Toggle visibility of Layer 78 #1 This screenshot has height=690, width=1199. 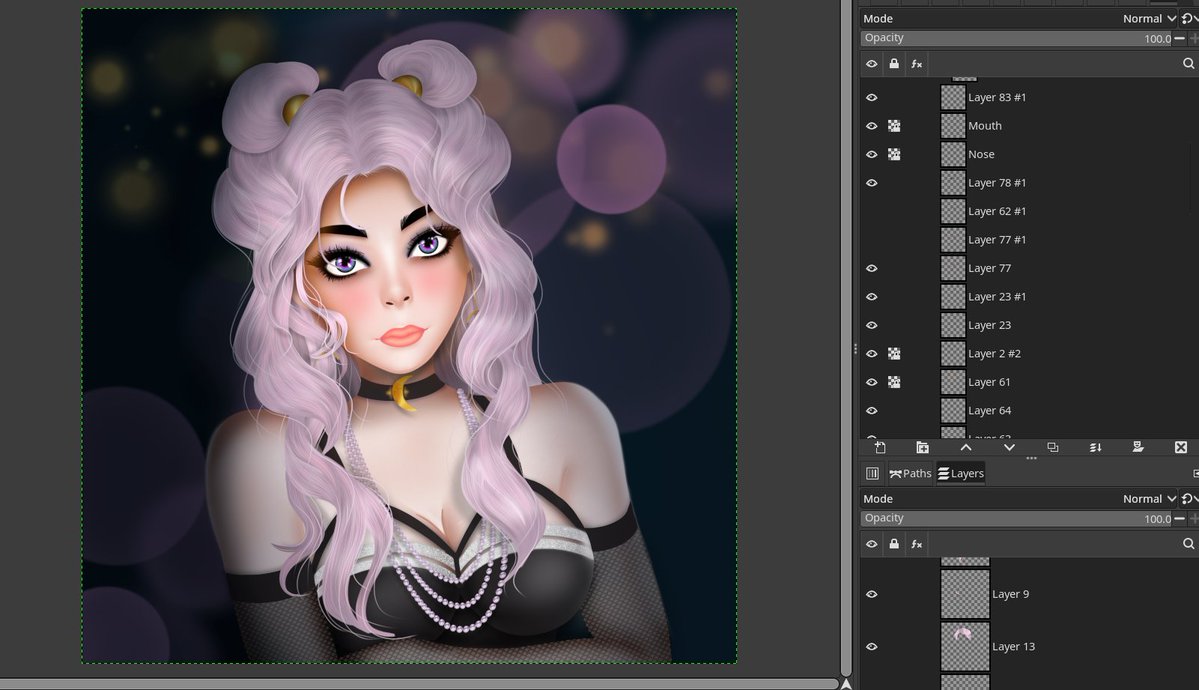click(x=872, y=183)
